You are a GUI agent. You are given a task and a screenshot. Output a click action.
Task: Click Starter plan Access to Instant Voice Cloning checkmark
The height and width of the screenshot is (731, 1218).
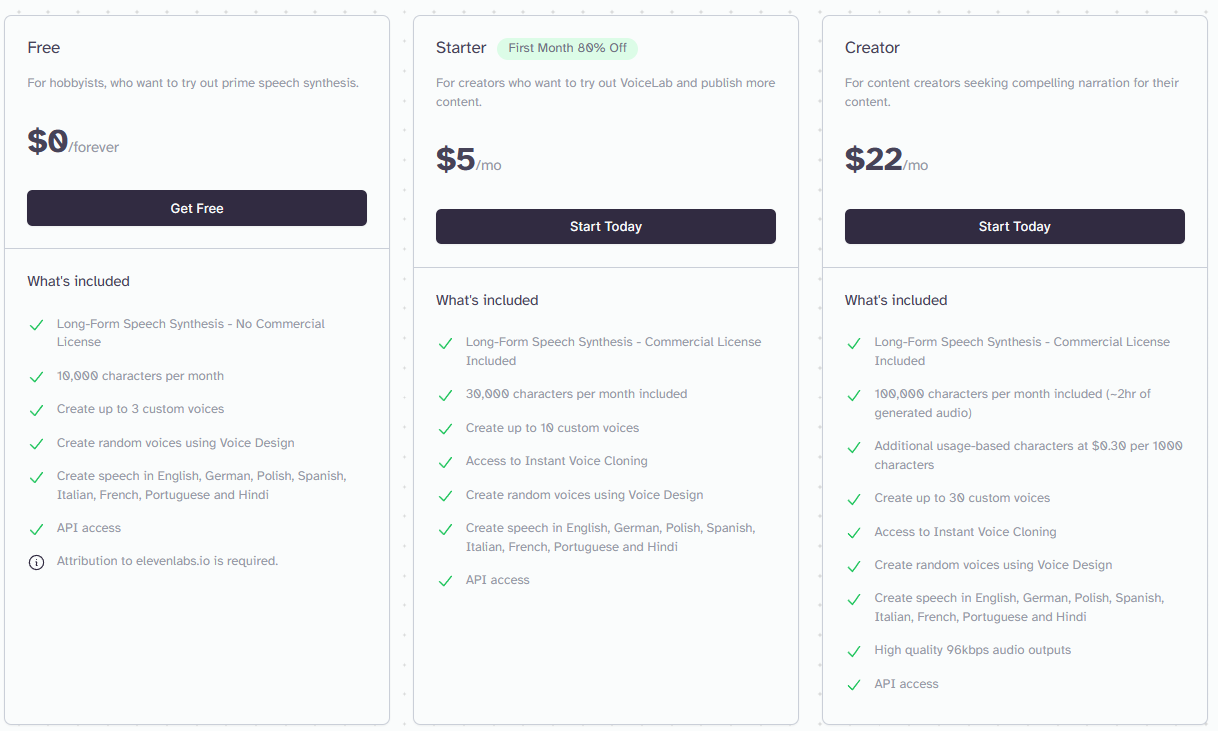tap(446, 462)
